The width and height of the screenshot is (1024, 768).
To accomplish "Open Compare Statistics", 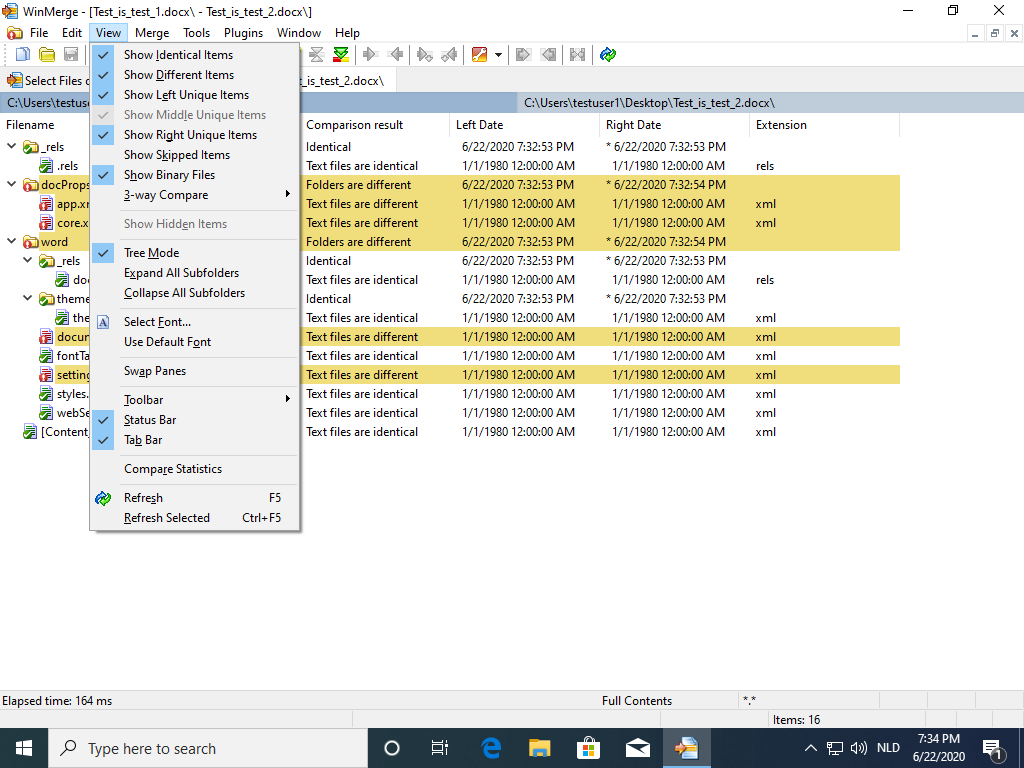I will (195, 469).
